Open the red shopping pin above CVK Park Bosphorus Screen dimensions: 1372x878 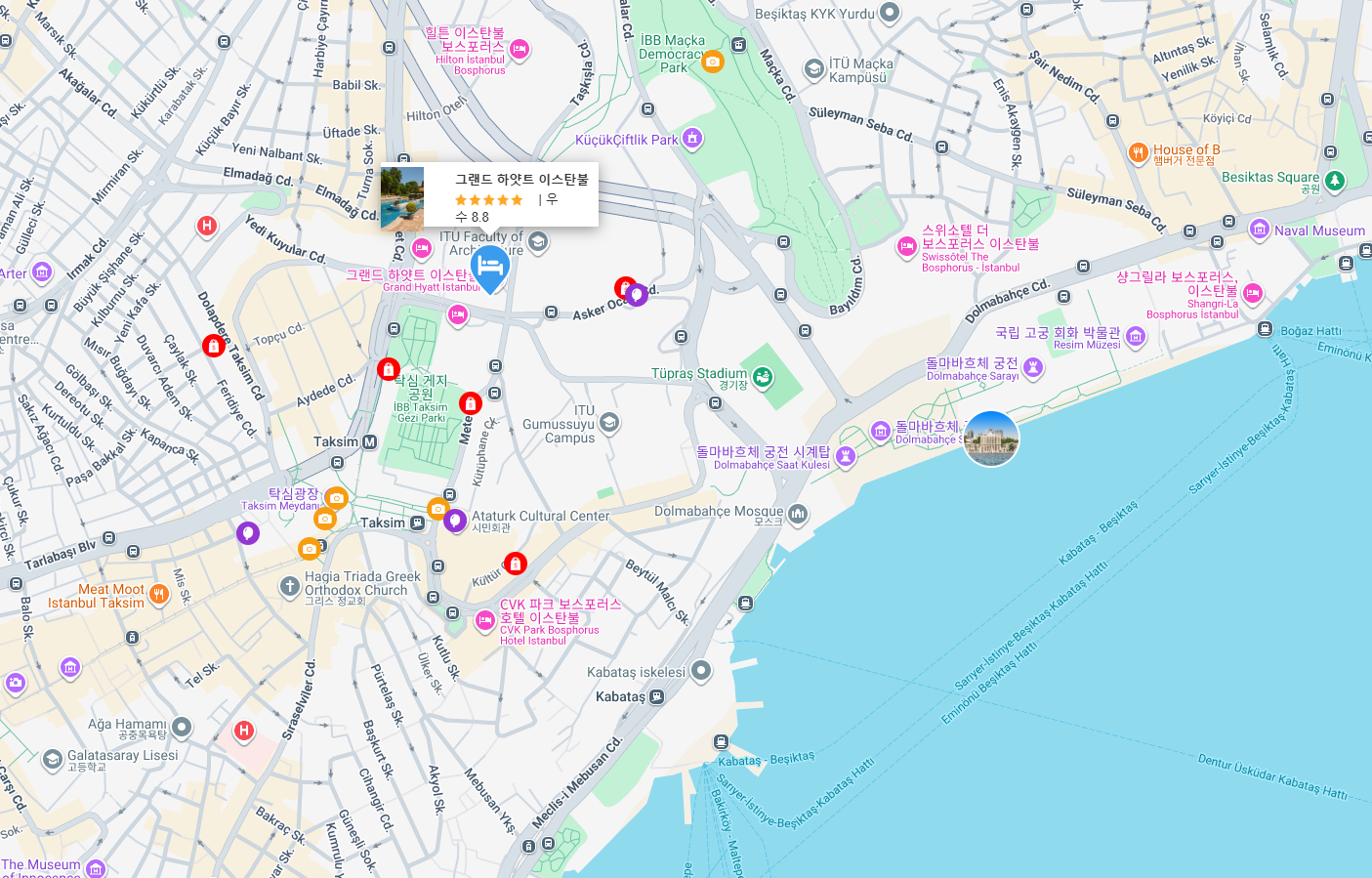click(515, 563)
